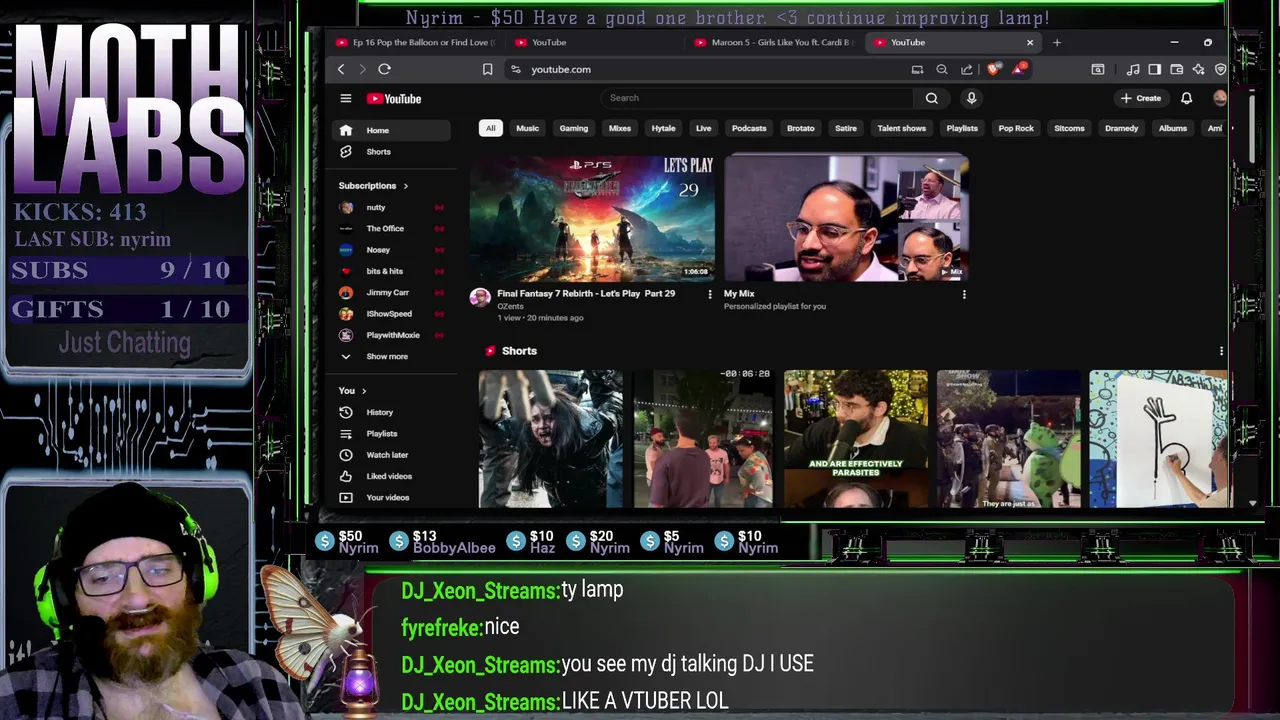Viewport: 1280px width, 720px height.
Task: Toggle the browser sidebar panel icon
Action: [x=1155, y=69]
